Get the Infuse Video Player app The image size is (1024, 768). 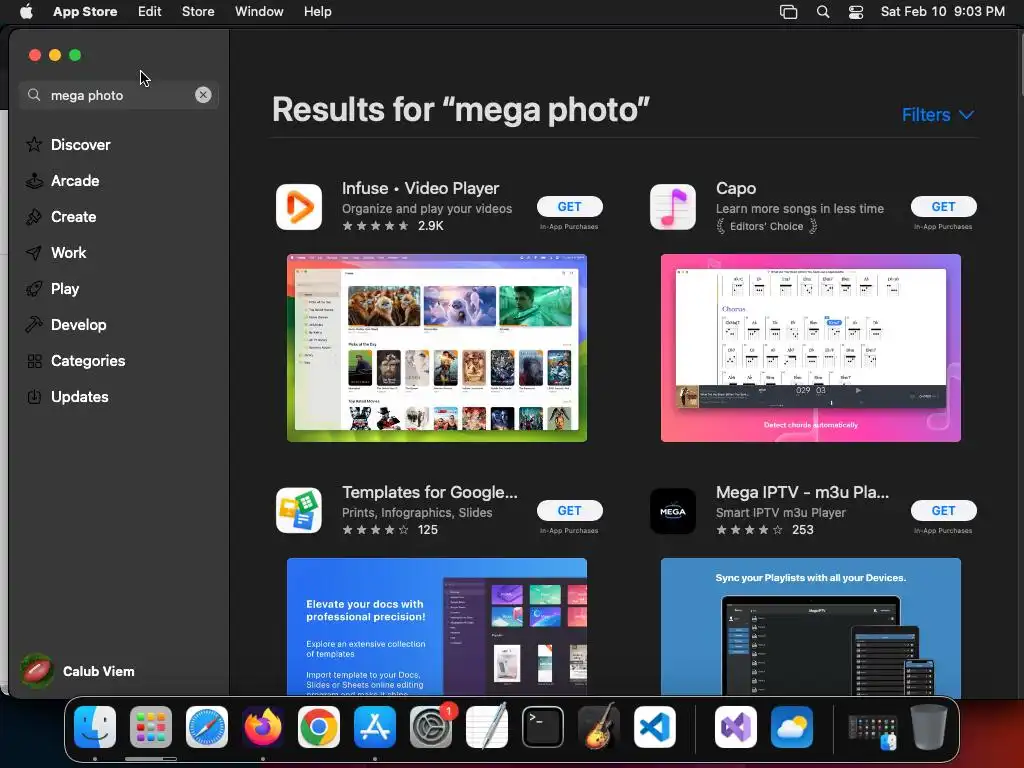569,206
